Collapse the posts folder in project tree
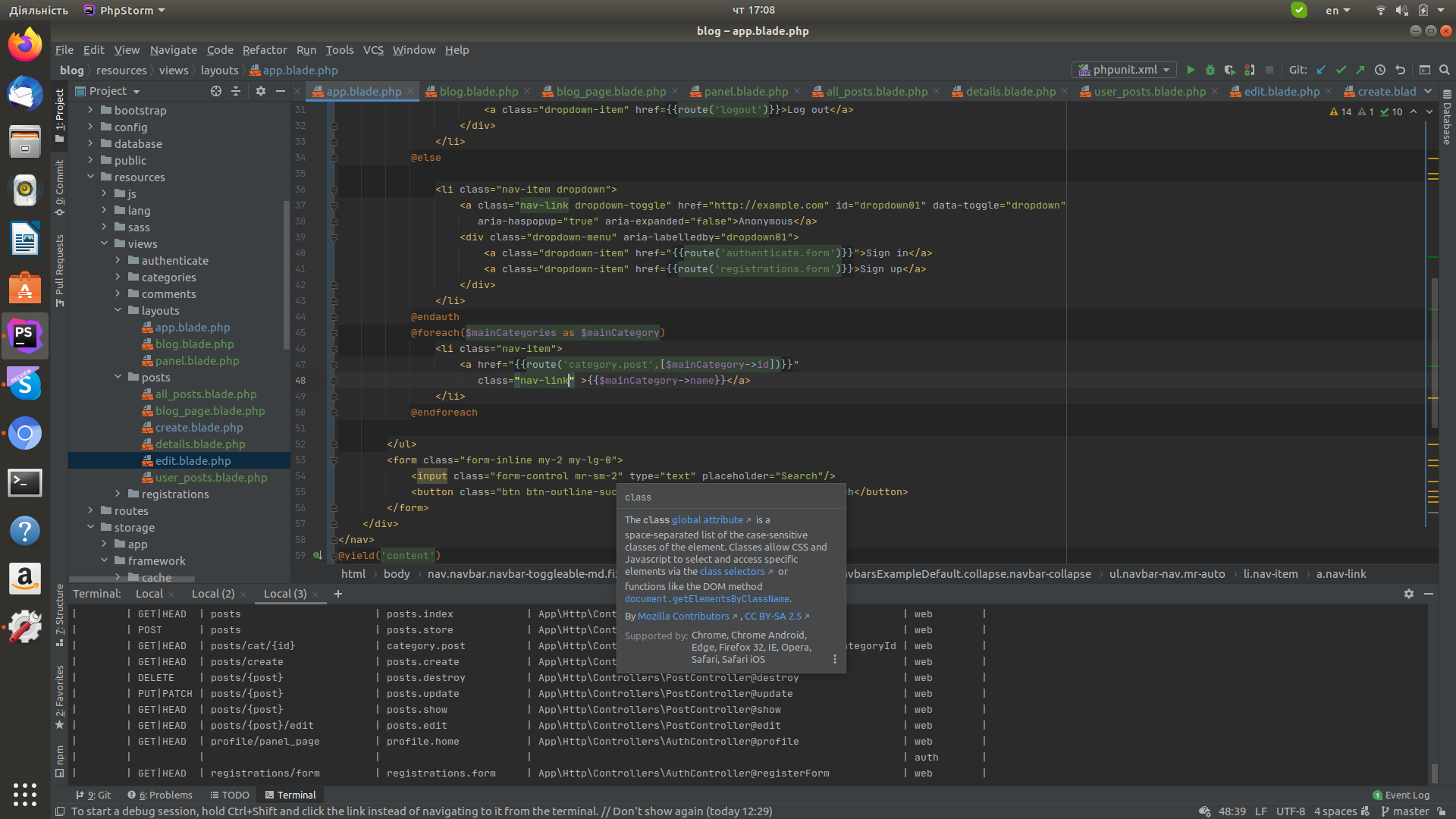 (x=118, y=377)
